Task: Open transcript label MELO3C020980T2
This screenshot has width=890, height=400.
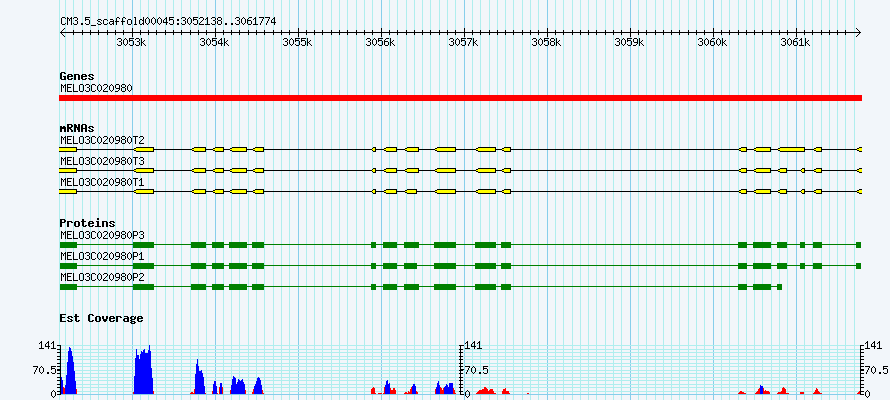Action: (102, 140)
